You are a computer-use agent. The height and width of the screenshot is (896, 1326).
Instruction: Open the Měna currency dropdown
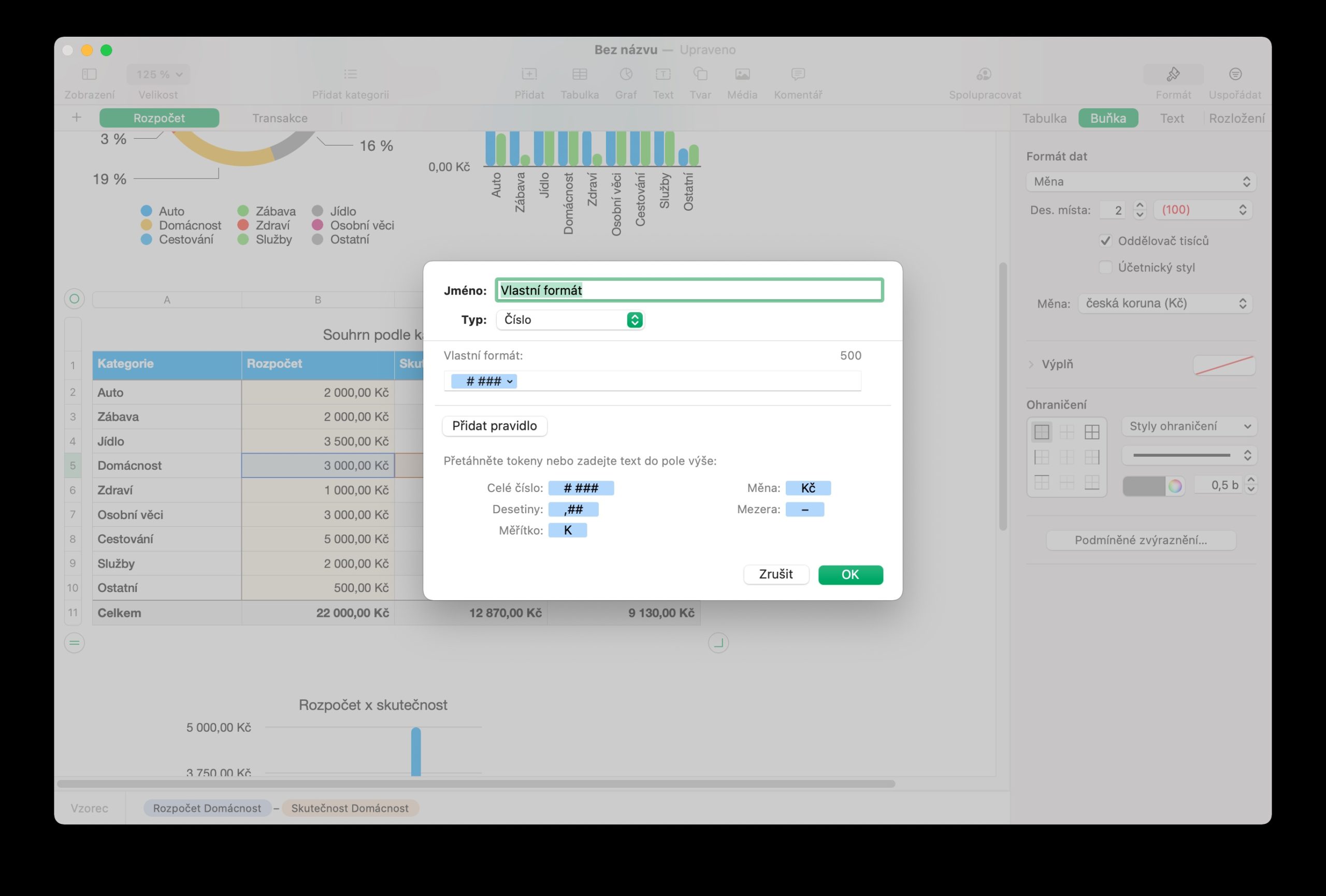pyautogui.click(x=1164, y=304)
